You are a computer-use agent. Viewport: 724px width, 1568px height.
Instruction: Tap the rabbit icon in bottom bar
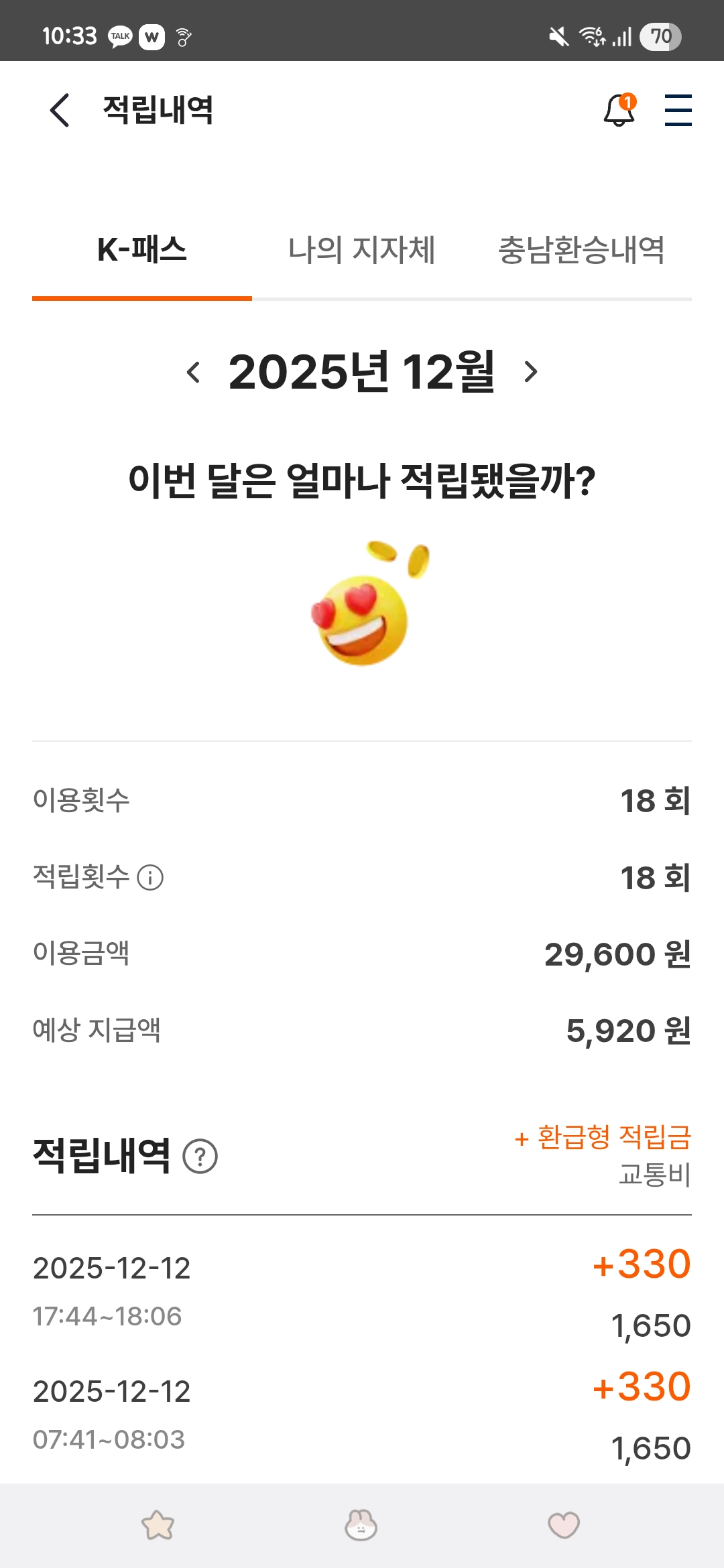361,1525
